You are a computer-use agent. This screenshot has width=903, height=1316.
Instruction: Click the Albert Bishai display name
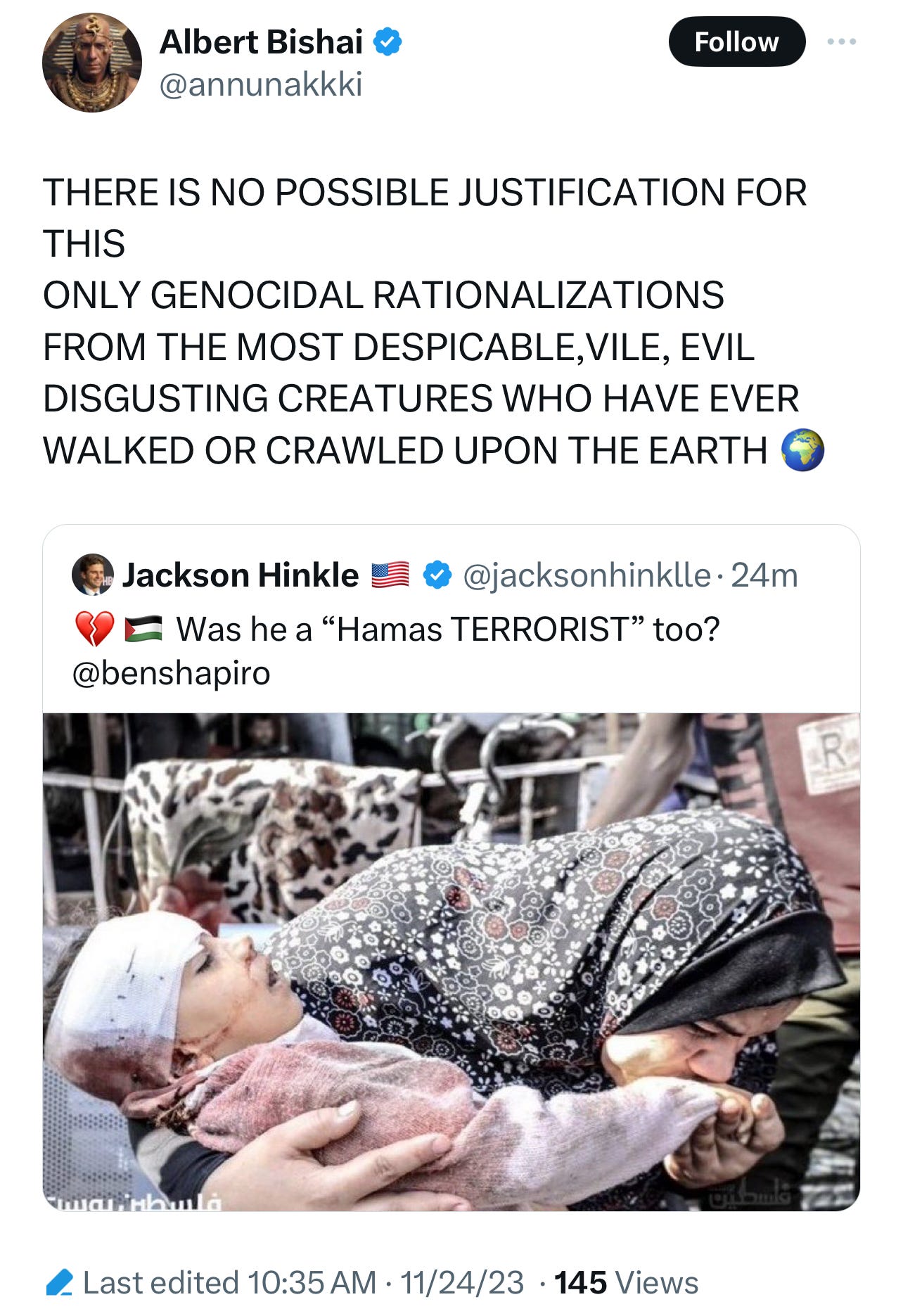(262, 42)
